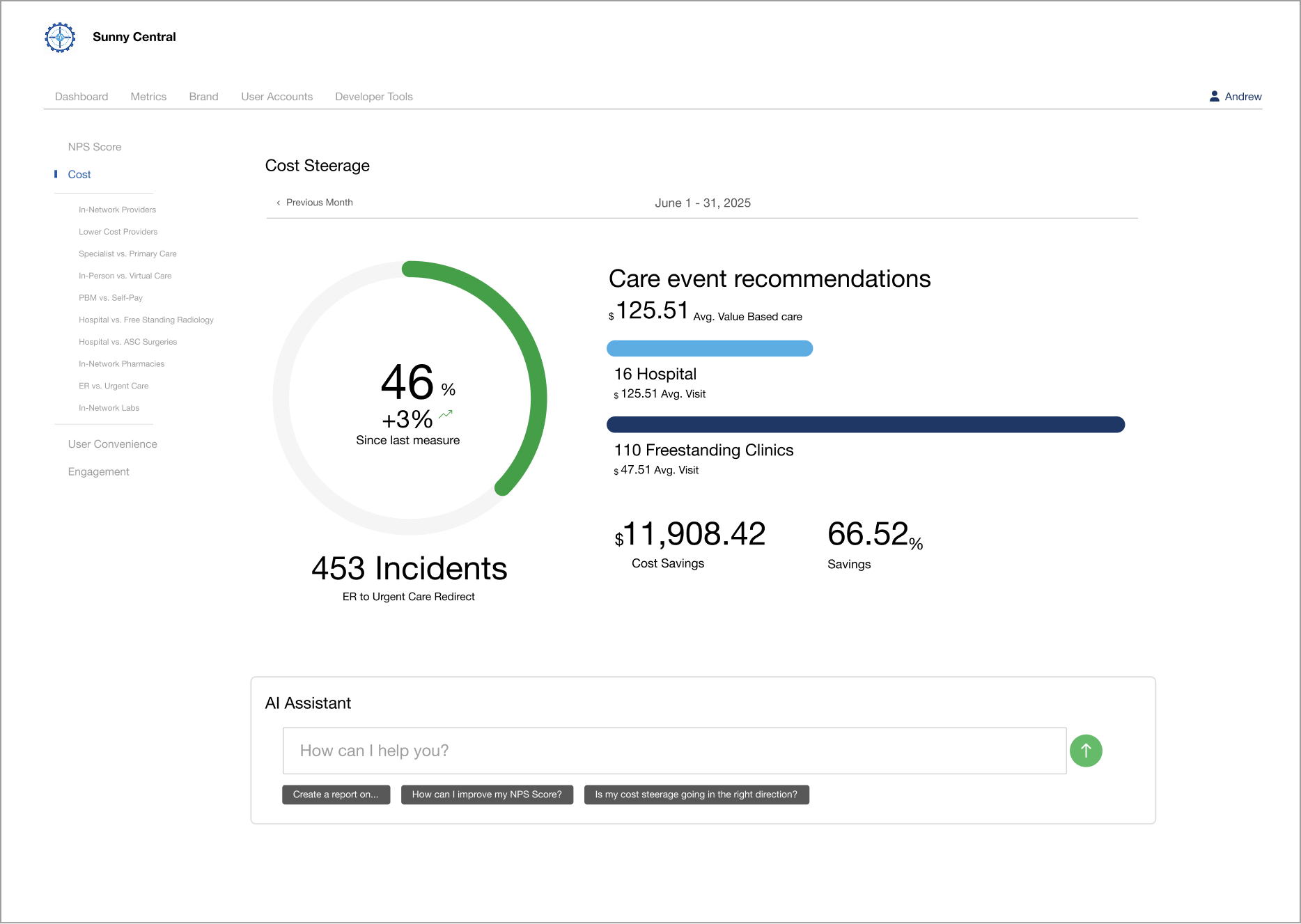This screenshot has width=1301, height=924.
Task: Focus the How can I help you? field
Action: 673,751
